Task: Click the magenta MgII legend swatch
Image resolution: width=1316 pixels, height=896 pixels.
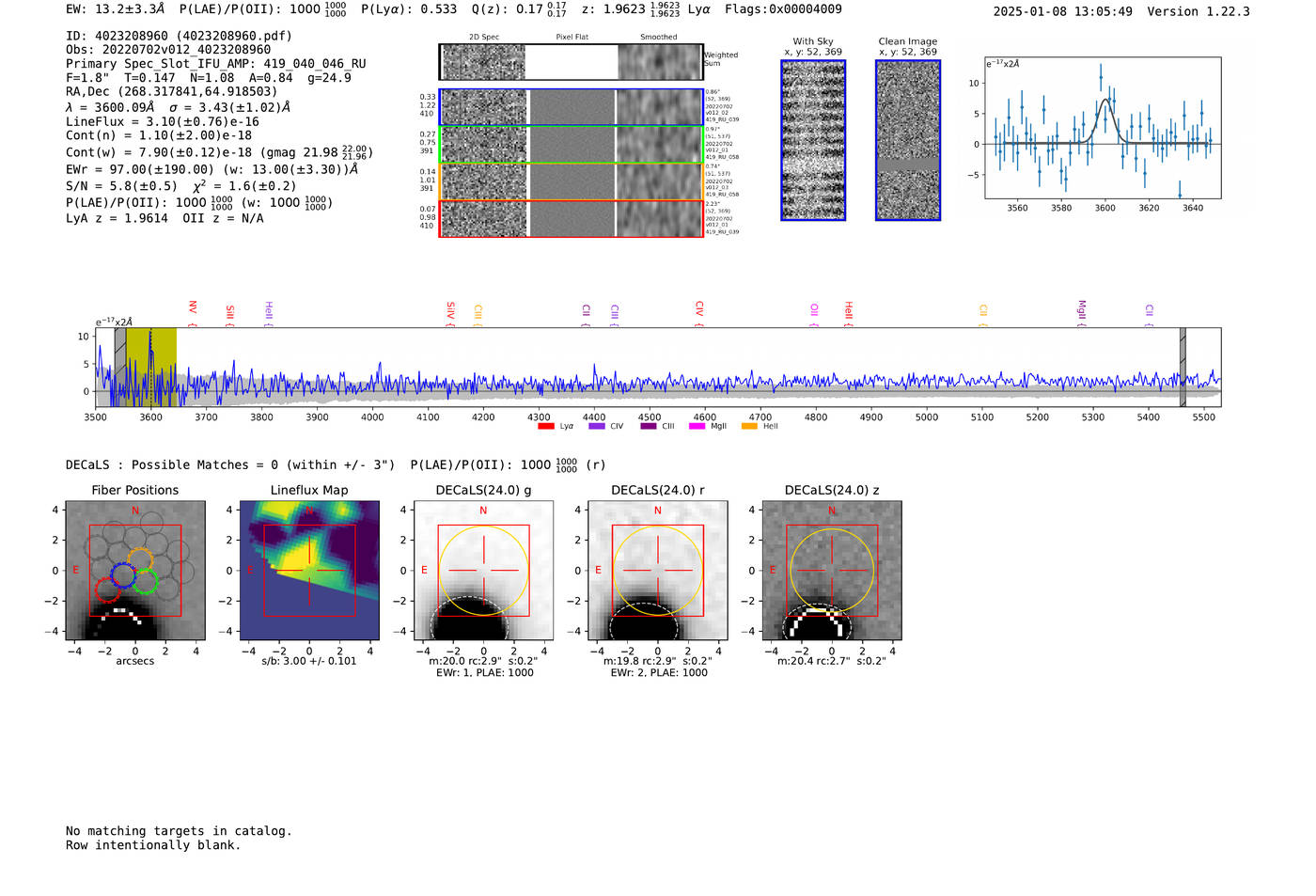Action: click(697, 427)
